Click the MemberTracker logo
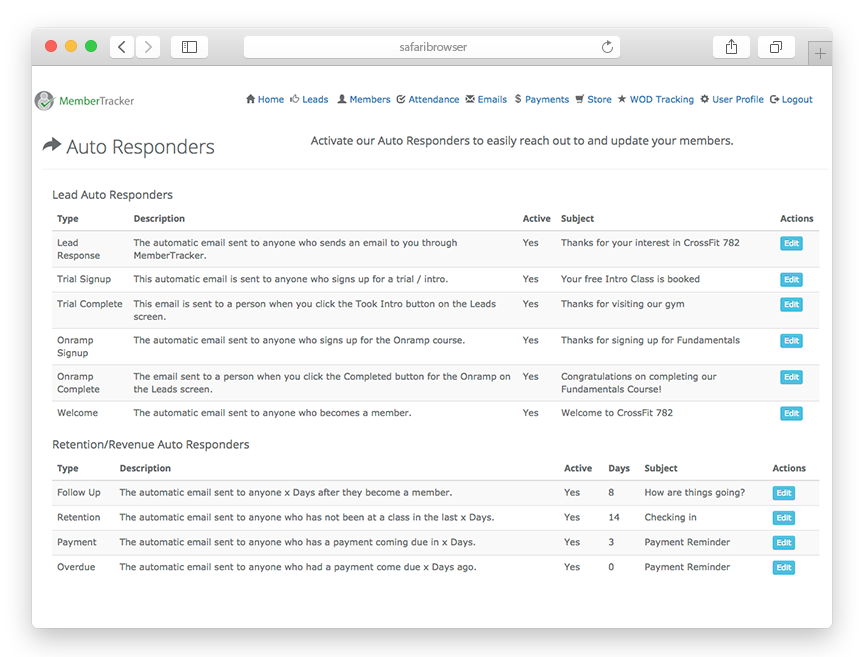The height and width of the screenshot is (657, 862). coord(85,101)
